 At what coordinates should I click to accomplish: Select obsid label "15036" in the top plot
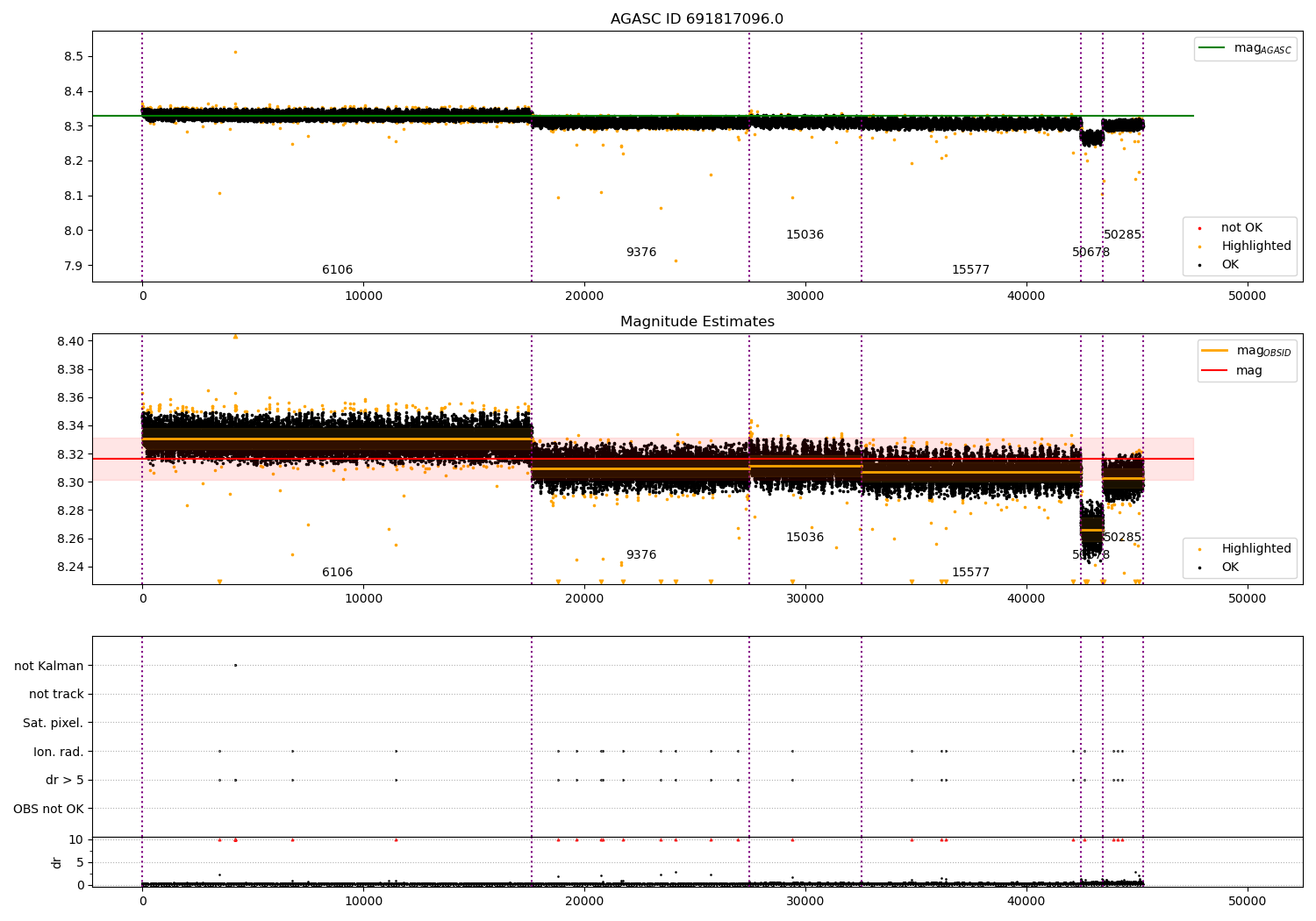805,235
